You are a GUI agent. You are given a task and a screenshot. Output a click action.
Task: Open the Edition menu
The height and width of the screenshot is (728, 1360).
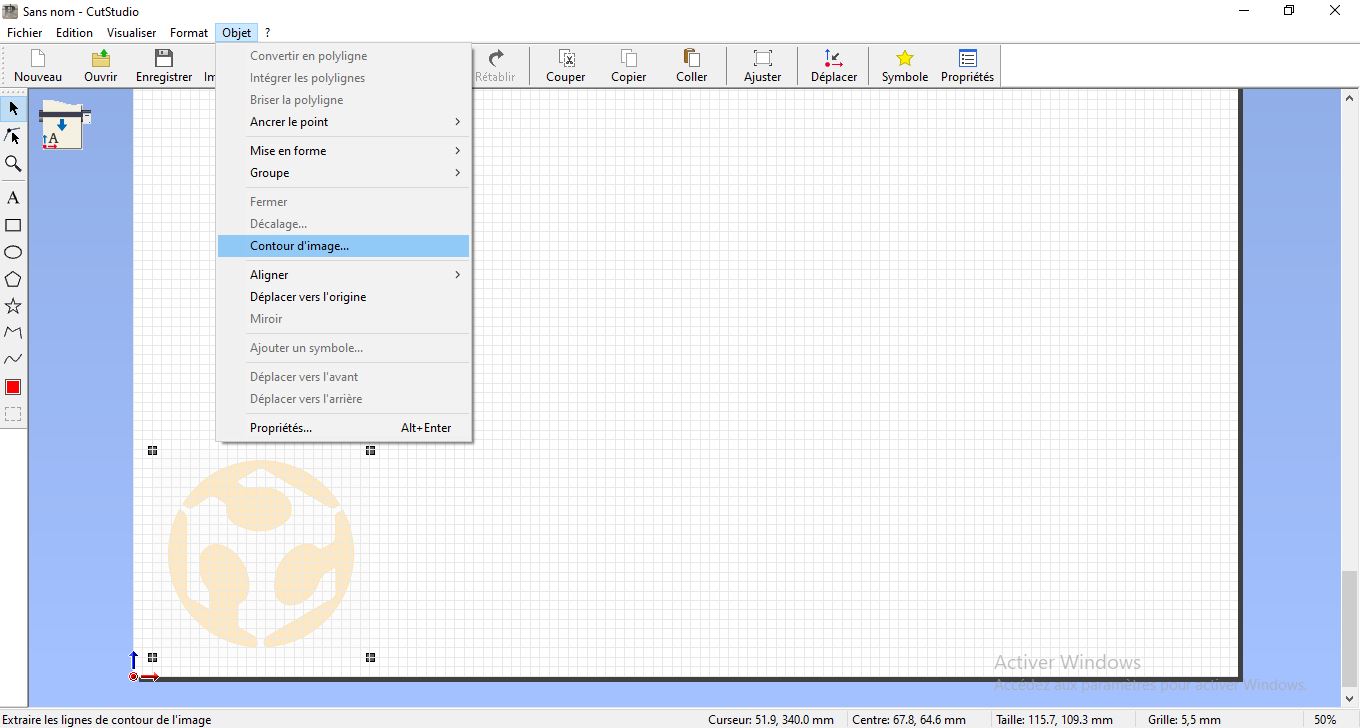74,33
